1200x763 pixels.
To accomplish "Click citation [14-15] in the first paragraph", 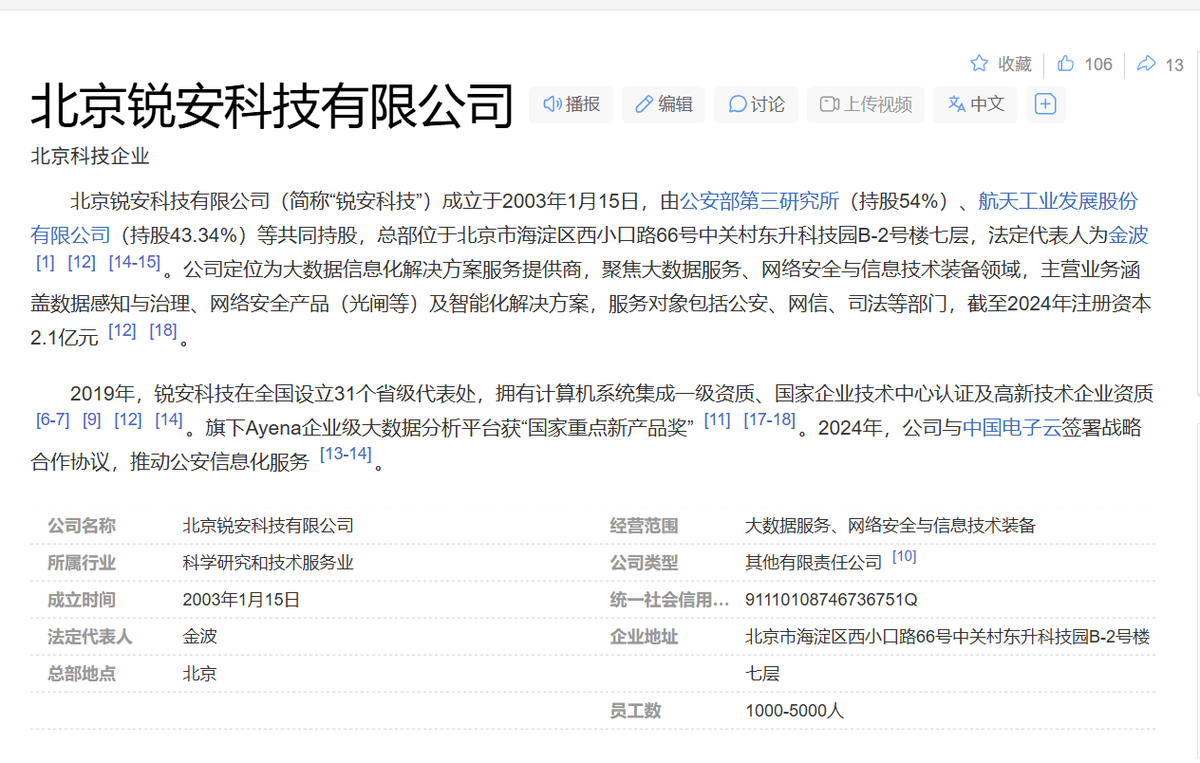I will 134,262.
